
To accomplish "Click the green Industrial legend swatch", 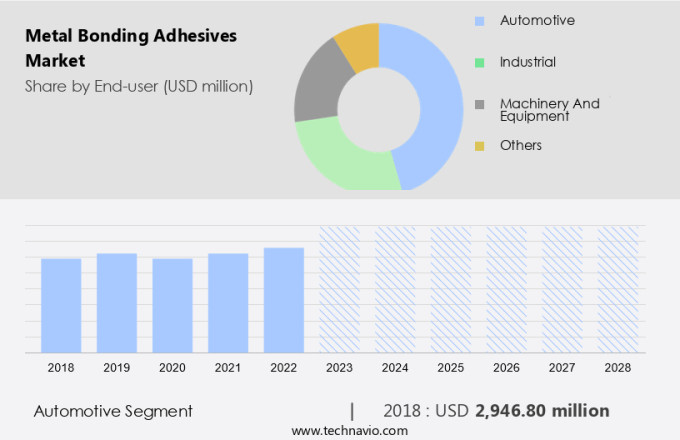I will pyautogui.click(x=480, y=63).
